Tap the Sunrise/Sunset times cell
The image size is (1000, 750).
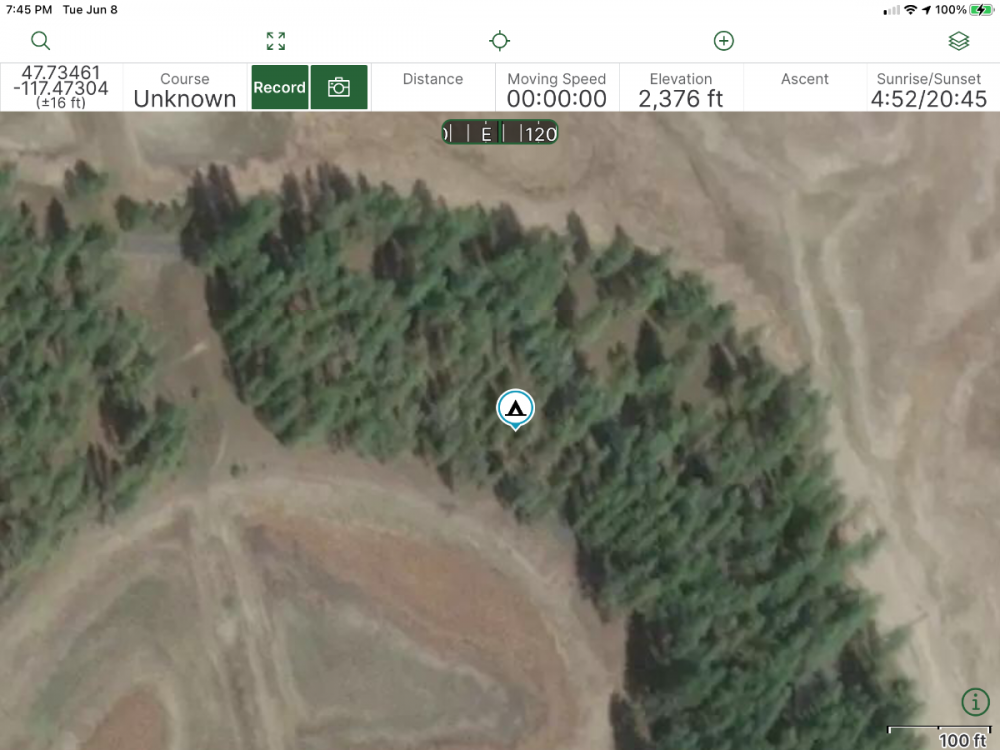coord(929,88)
